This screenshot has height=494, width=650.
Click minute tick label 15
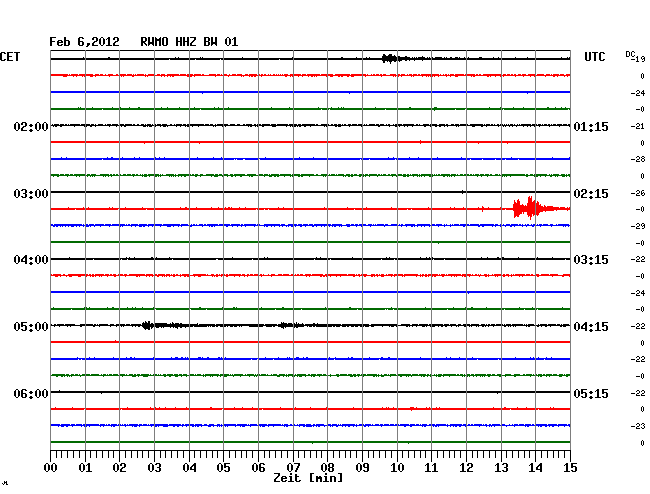point(570,467)
